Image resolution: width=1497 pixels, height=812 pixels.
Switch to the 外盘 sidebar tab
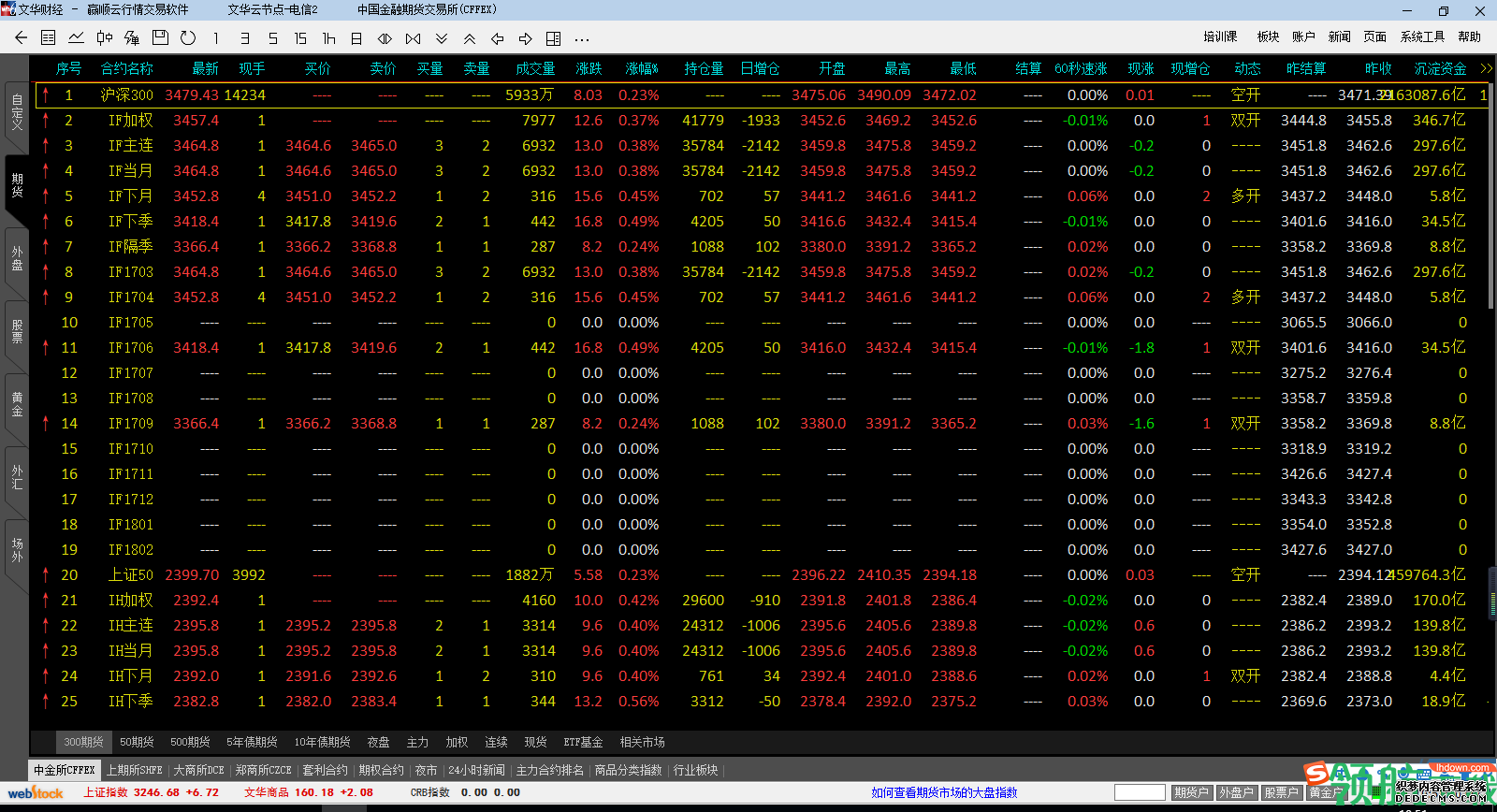(16, 258)
